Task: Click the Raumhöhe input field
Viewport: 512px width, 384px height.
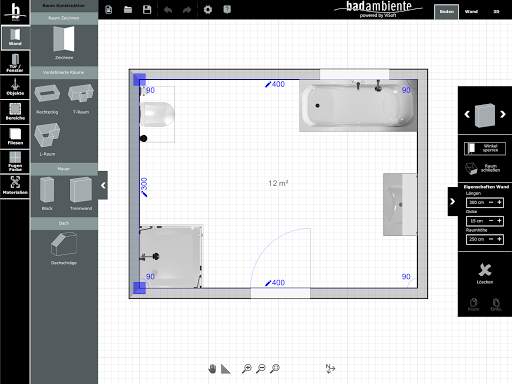Action: pos(476,239)
